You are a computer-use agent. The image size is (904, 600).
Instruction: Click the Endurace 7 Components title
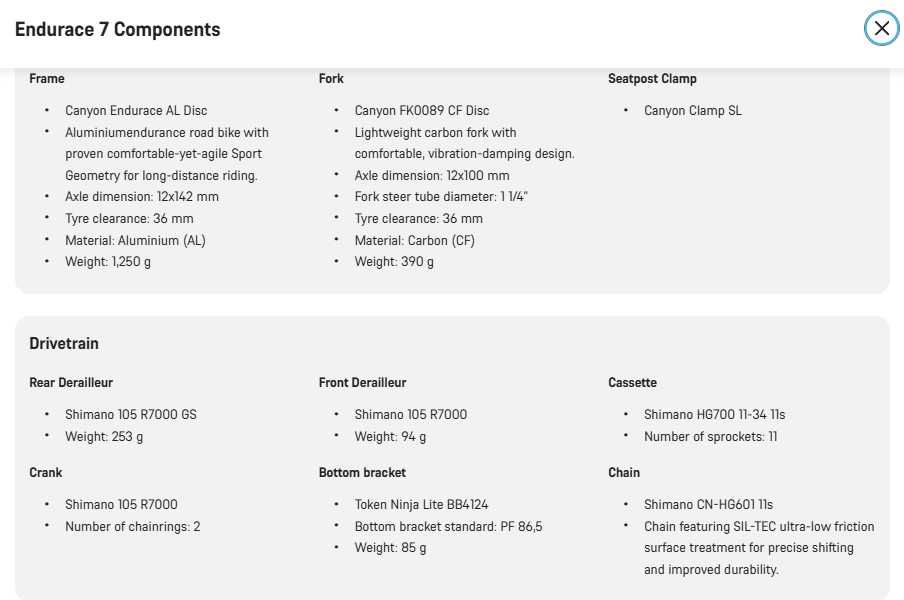point(118,29)
